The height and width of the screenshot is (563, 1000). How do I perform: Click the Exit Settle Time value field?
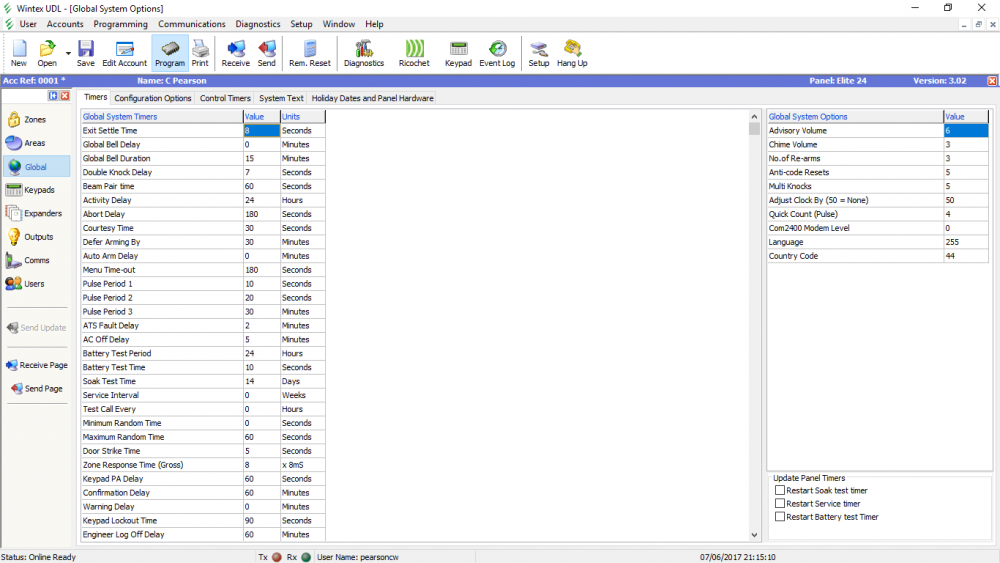261,131
